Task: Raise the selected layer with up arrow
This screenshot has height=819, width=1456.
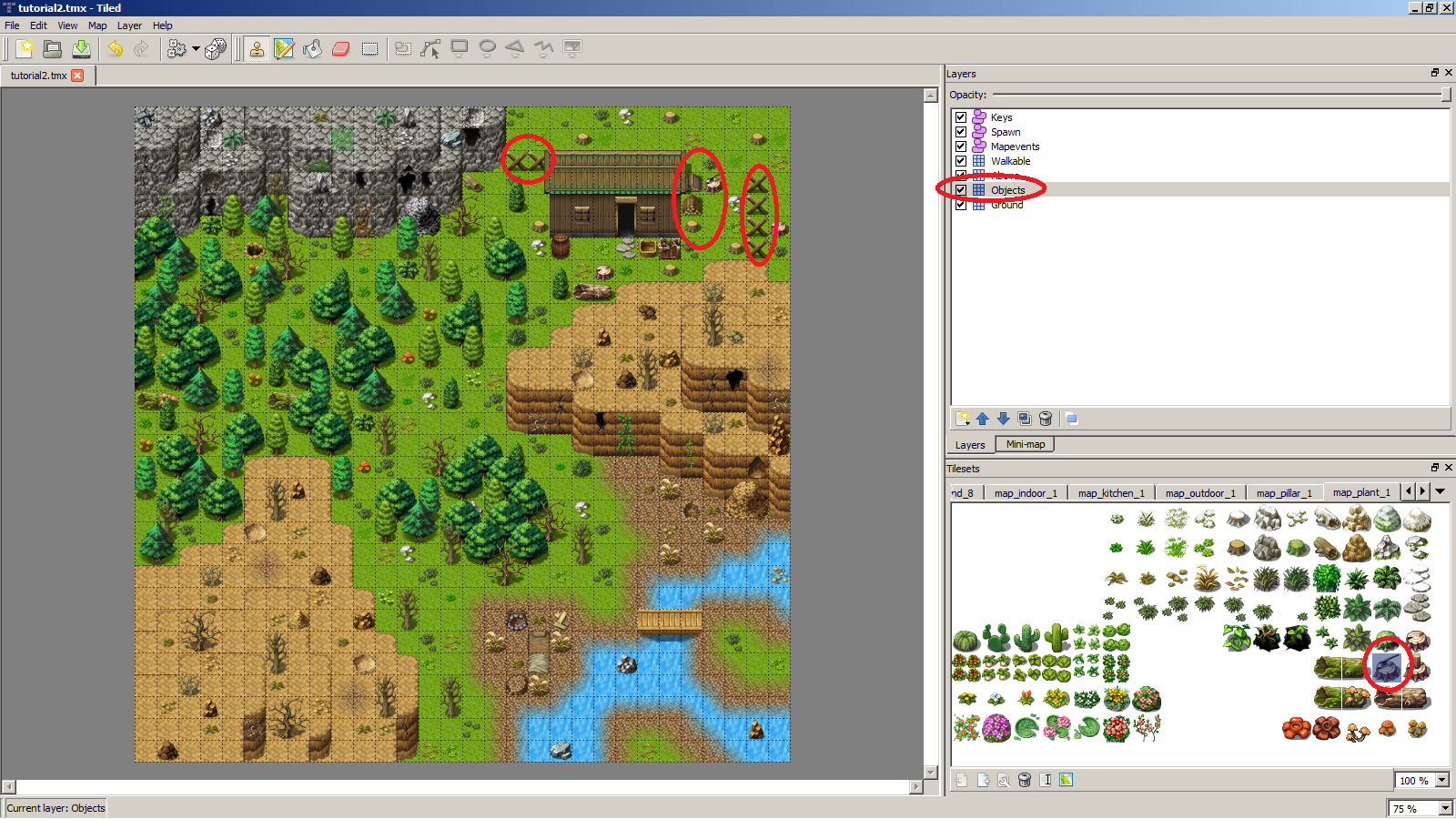Action: coord(983,419)
